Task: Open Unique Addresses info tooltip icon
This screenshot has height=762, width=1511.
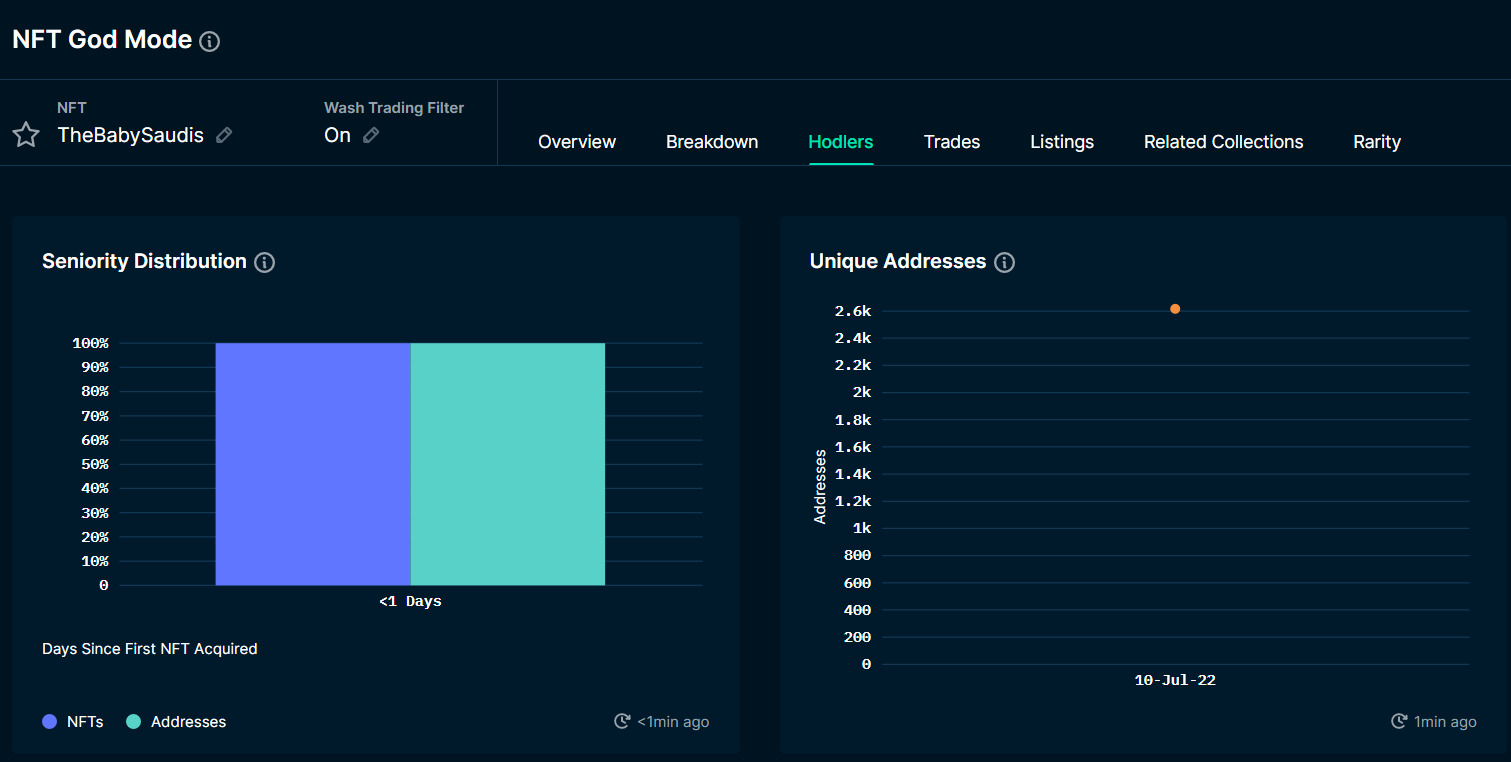Action: coord(1004,262)
